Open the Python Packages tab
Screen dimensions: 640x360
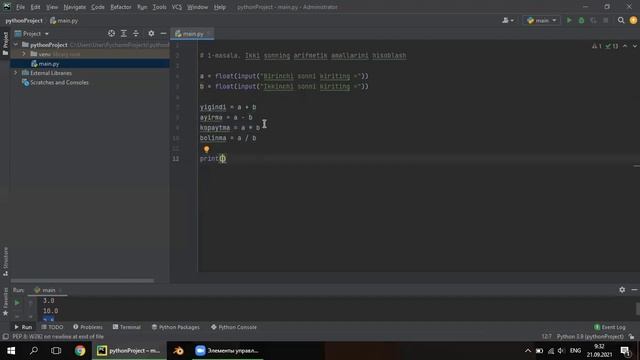(176, 327)
